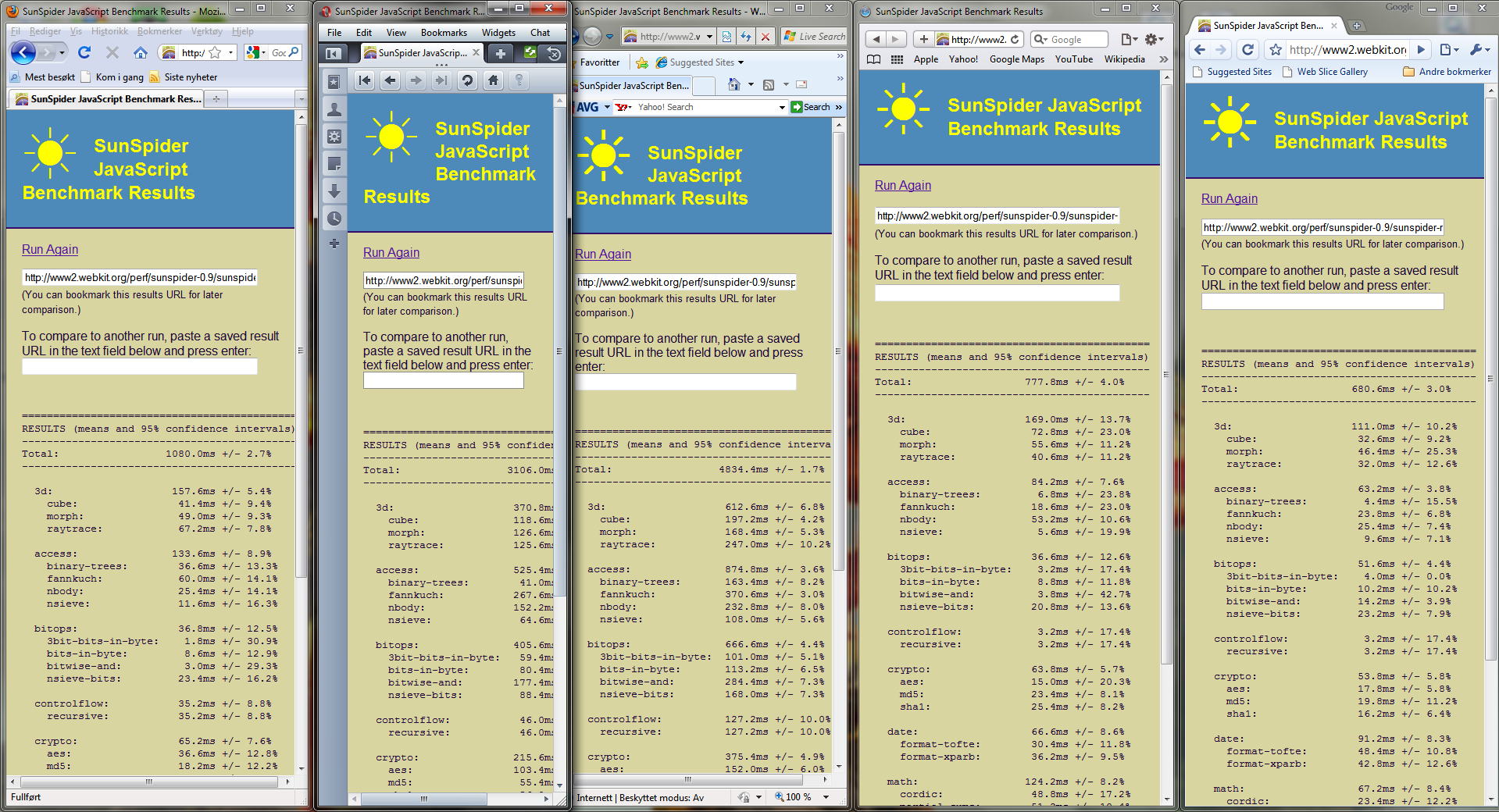
Task: Expand Suggested Sites dropdown in Internet Explorer
Action: [x=741, y=62]
